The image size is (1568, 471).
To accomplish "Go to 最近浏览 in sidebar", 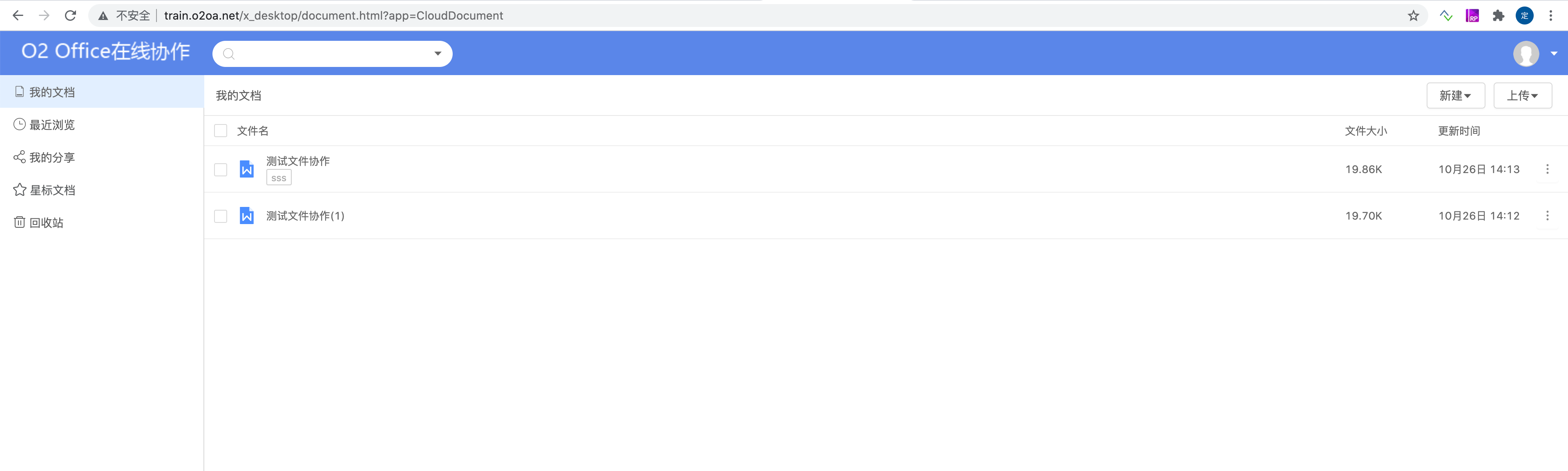I will pos(52,124).
